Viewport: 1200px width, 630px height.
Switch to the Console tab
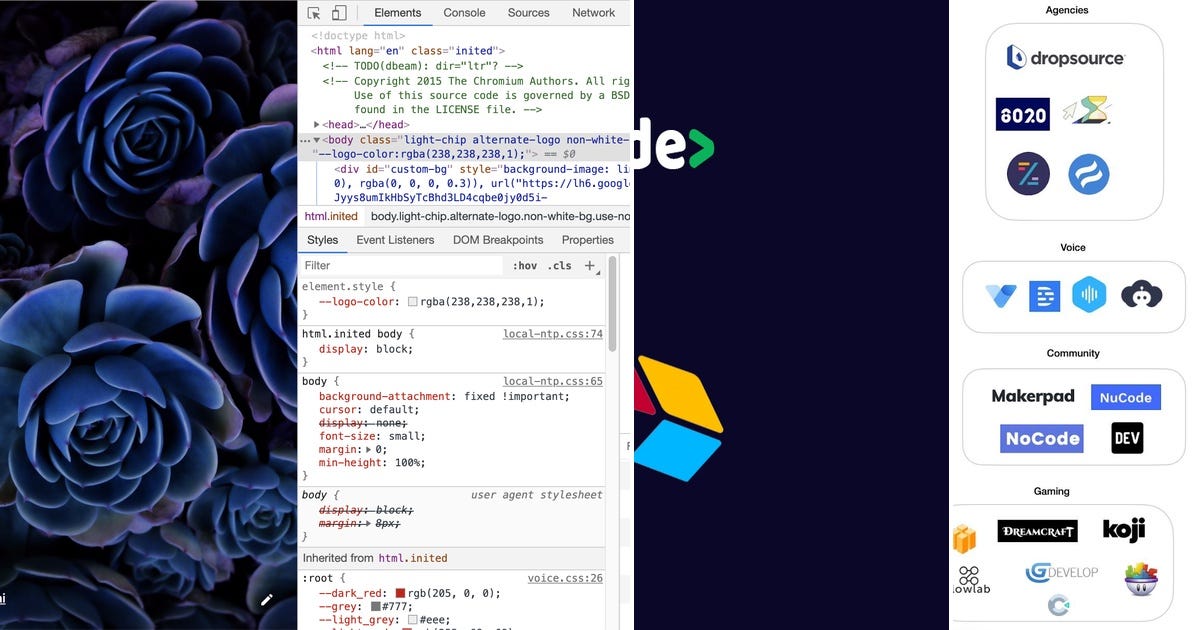click(463, 12)
